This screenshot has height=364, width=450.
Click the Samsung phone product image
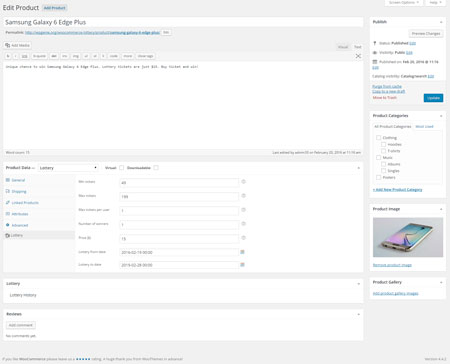408,237
